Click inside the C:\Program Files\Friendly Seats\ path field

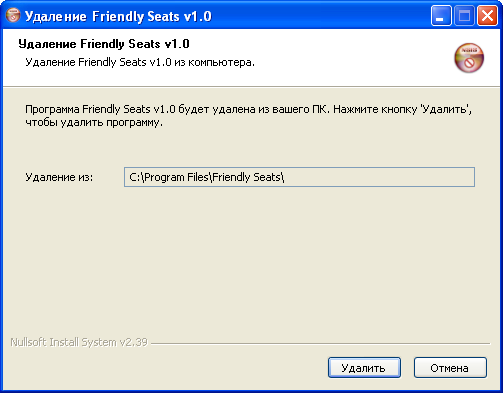[299, 177]
